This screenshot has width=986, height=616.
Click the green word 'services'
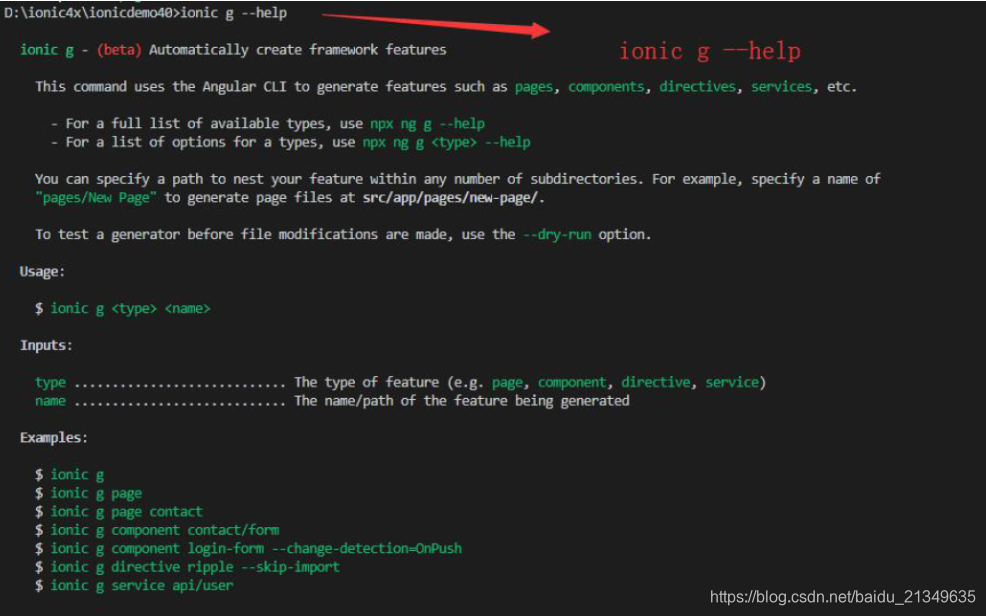tap(782, 87)
